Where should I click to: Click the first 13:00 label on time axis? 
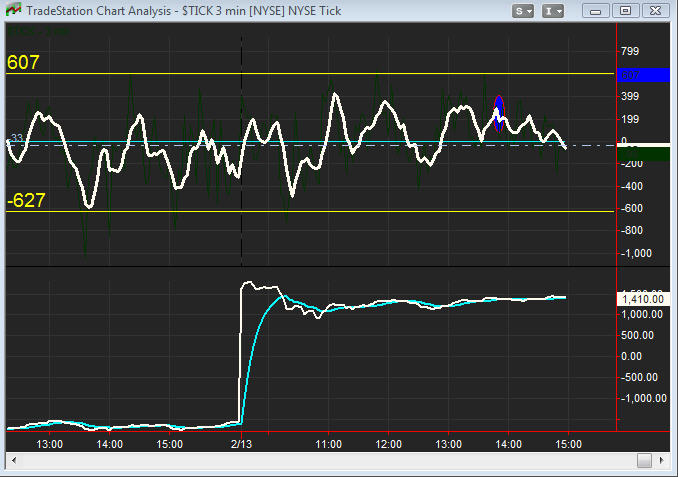[x=49, y=444]
